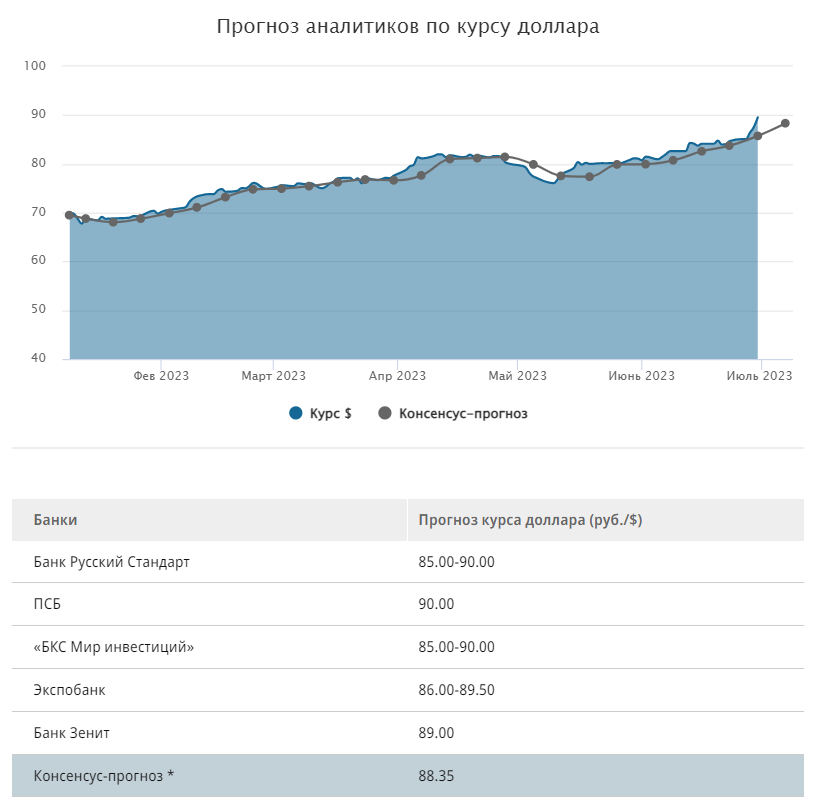
Task: Click the gray Консенсус-прогноз legend dot
Action: pos(384,413)
